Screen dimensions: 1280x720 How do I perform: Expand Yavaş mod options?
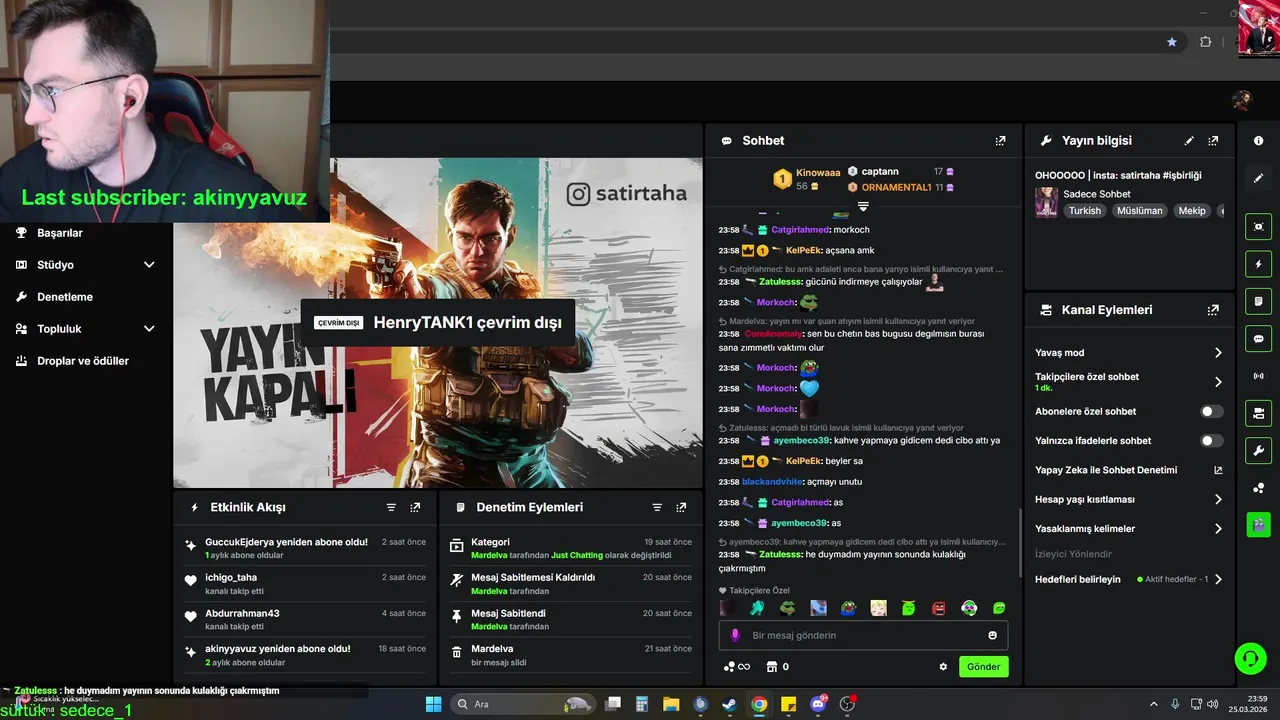pos(1218,353)
